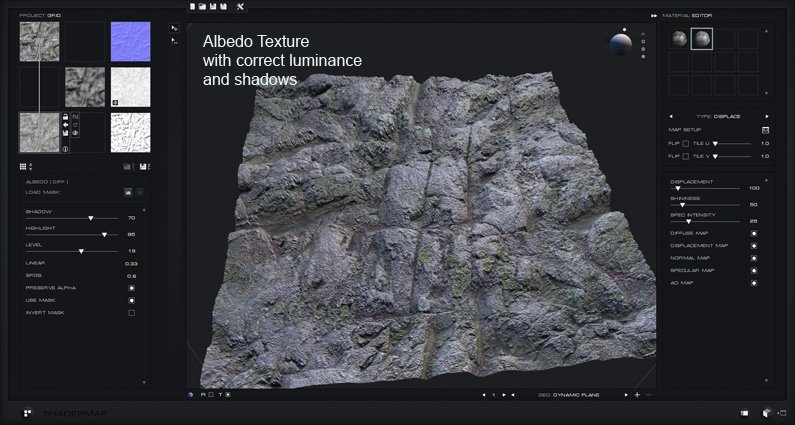The height and width of the screenshot is (425, 795).
Task: Disable the Preserve Alpha option
Action: click(131, 288)
